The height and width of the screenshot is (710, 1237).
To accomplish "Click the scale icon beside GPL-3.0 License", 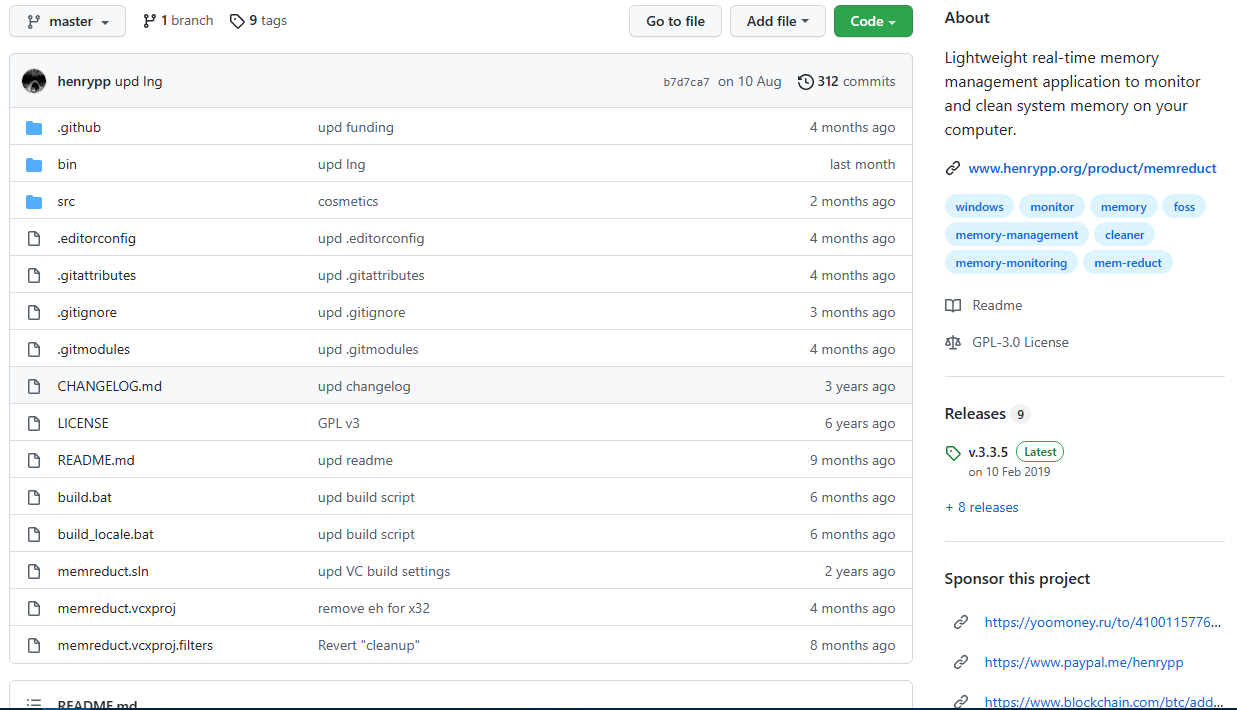I will click(x=953, y=342).
